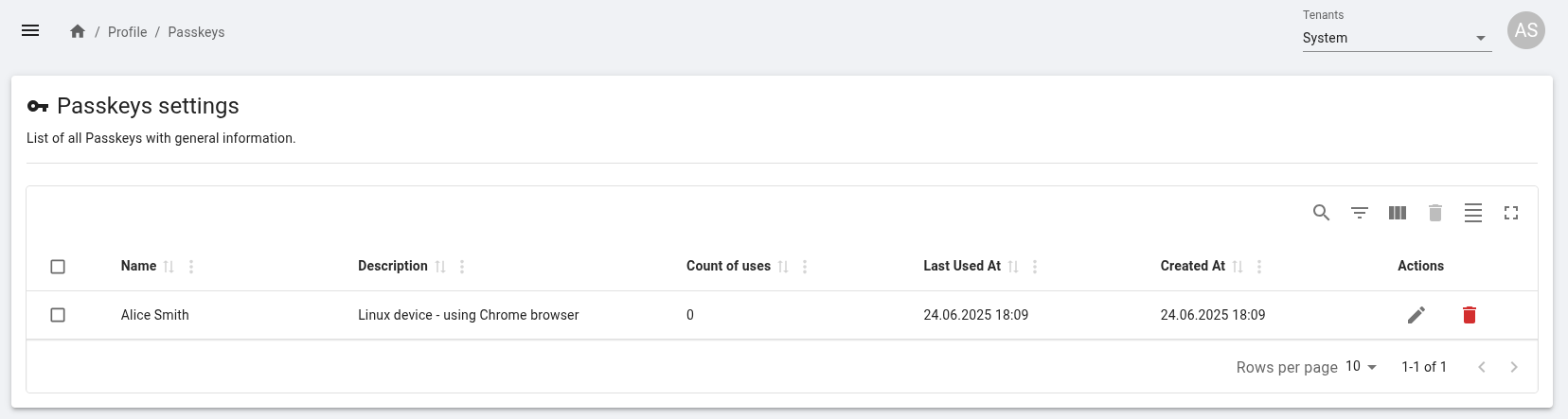
Task: Open show/hide columns menu
Action: pyautogui.click(x=1397, y=213)
